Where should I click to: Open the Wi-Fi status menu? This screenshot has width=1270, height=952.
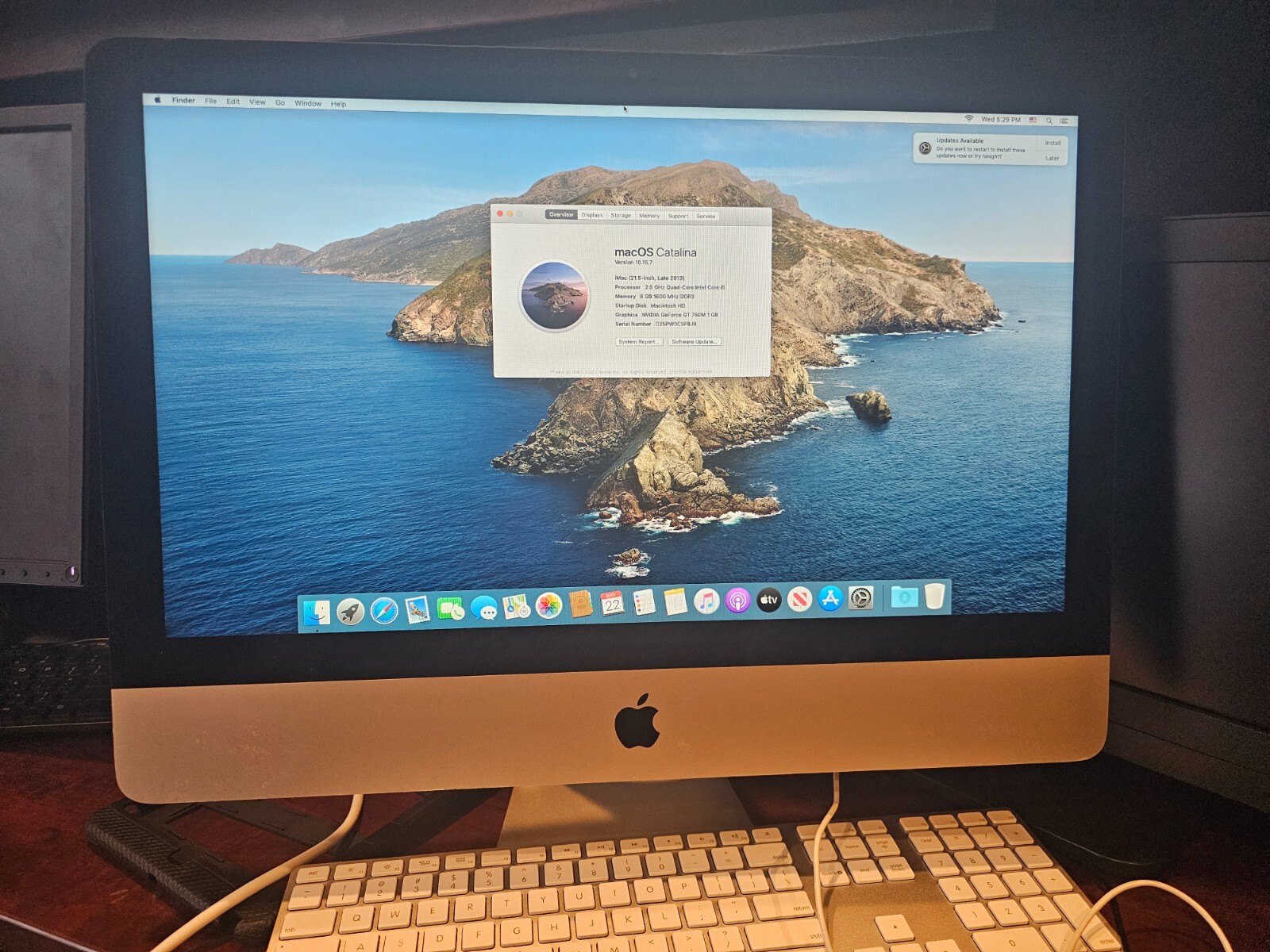(x=969, y=117)
